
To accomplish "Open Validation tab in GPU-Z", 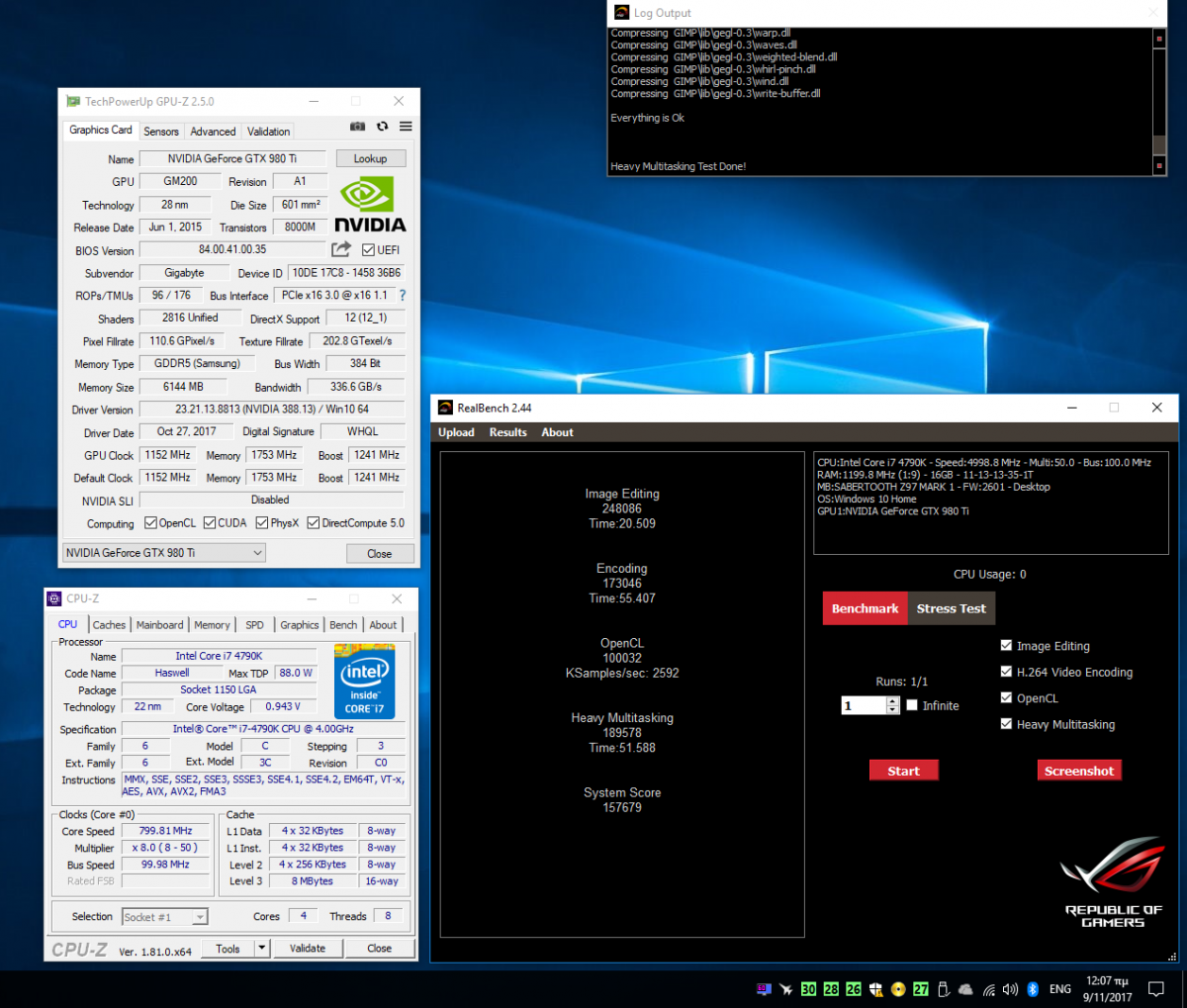I will tap(269, 131).
